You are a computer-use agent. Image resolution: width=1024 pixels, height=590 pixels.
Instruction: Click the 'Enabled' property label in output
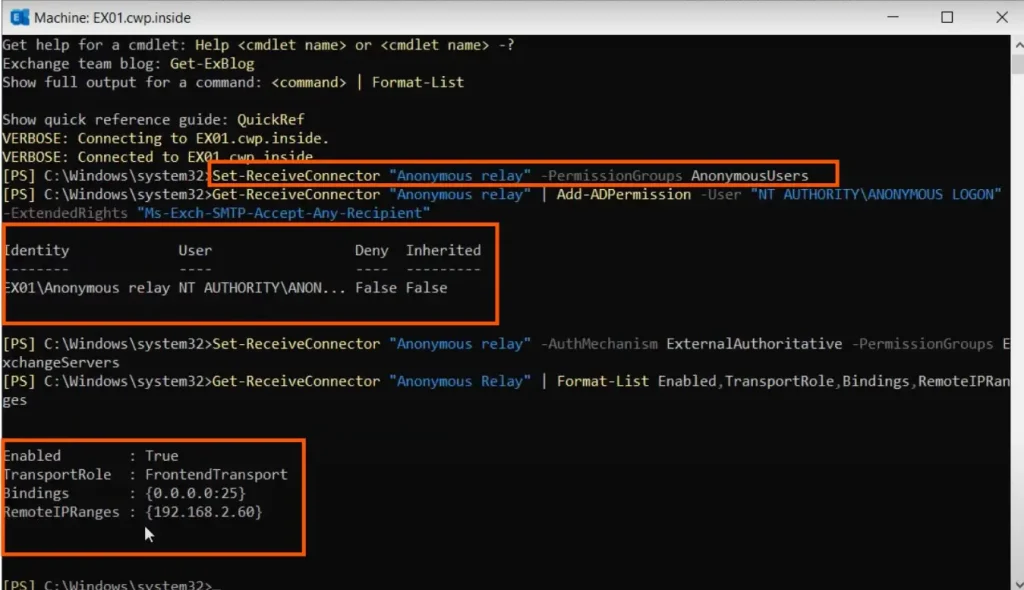32,455
